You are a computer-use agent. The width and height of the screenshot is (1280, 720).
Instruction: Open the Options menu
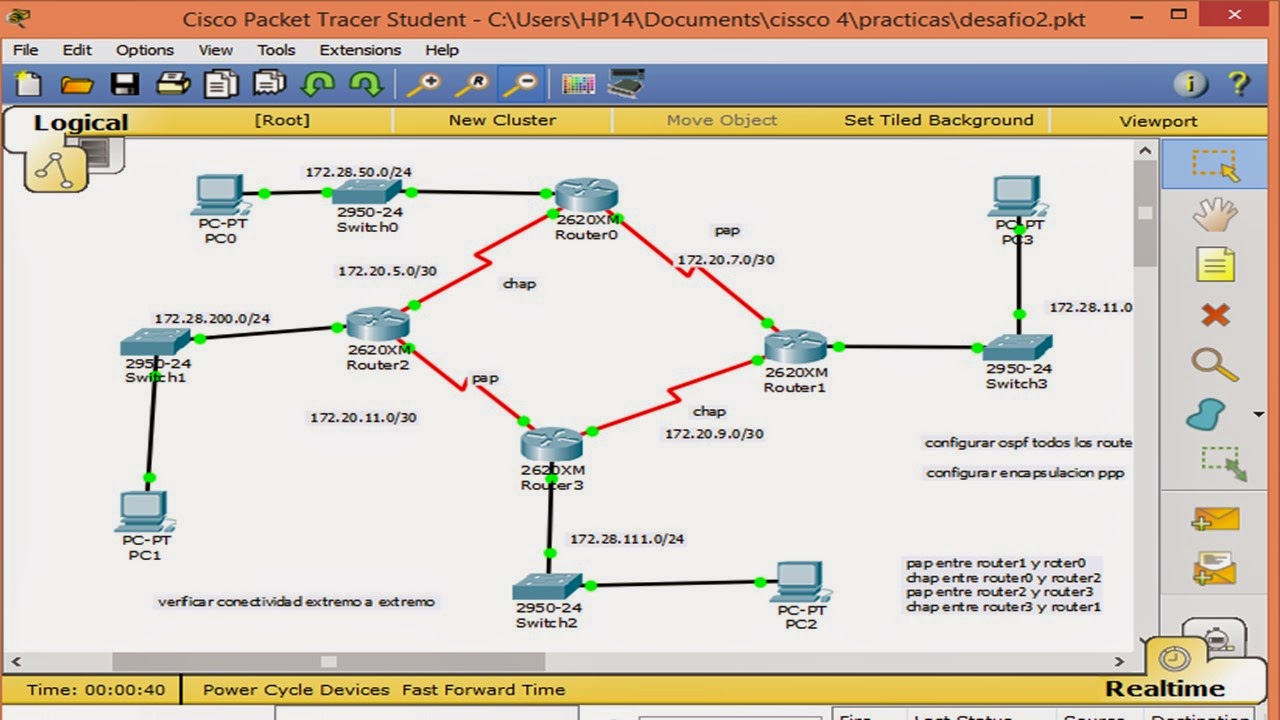click(144, 50)
